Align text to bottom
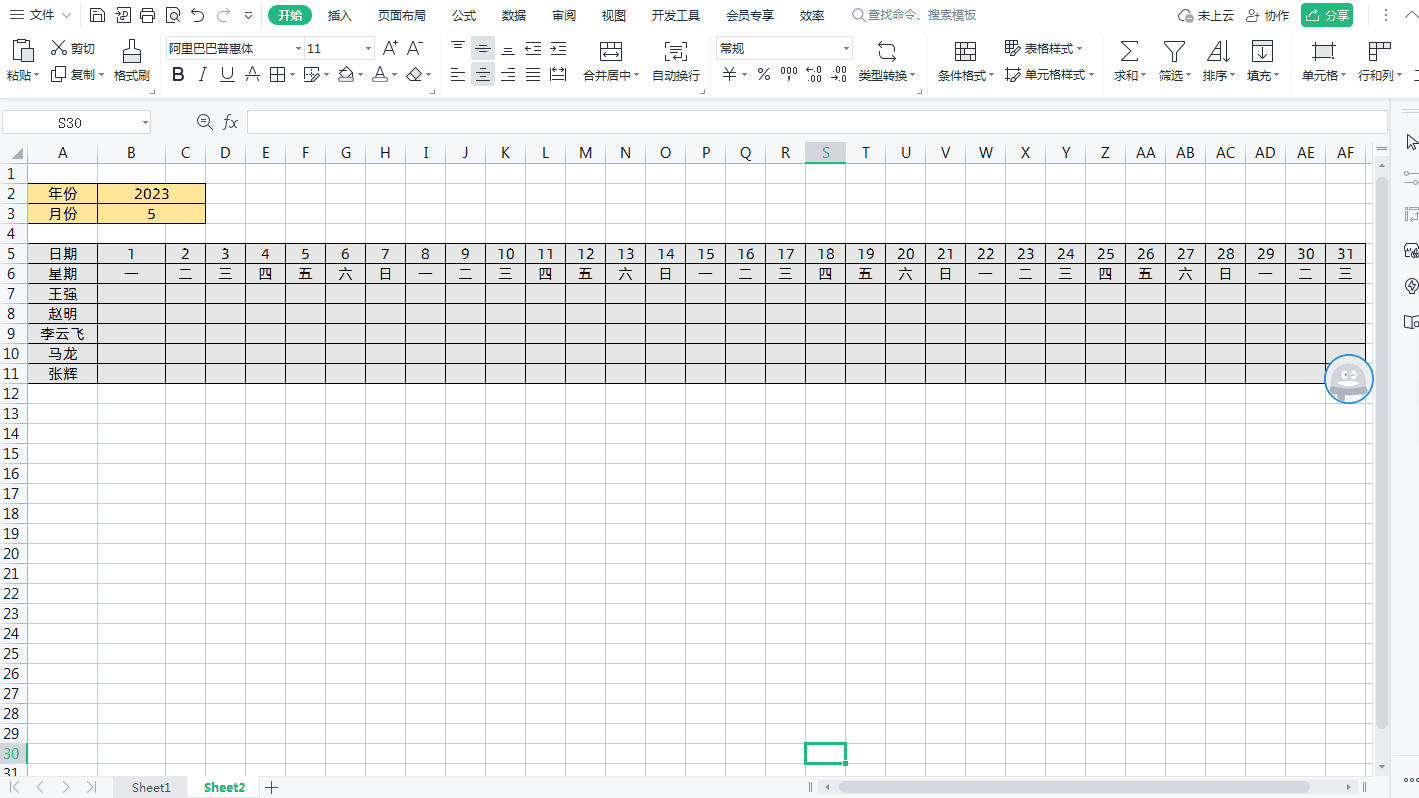This screenshot has width=1419, height=798. (x=508, y=48)
